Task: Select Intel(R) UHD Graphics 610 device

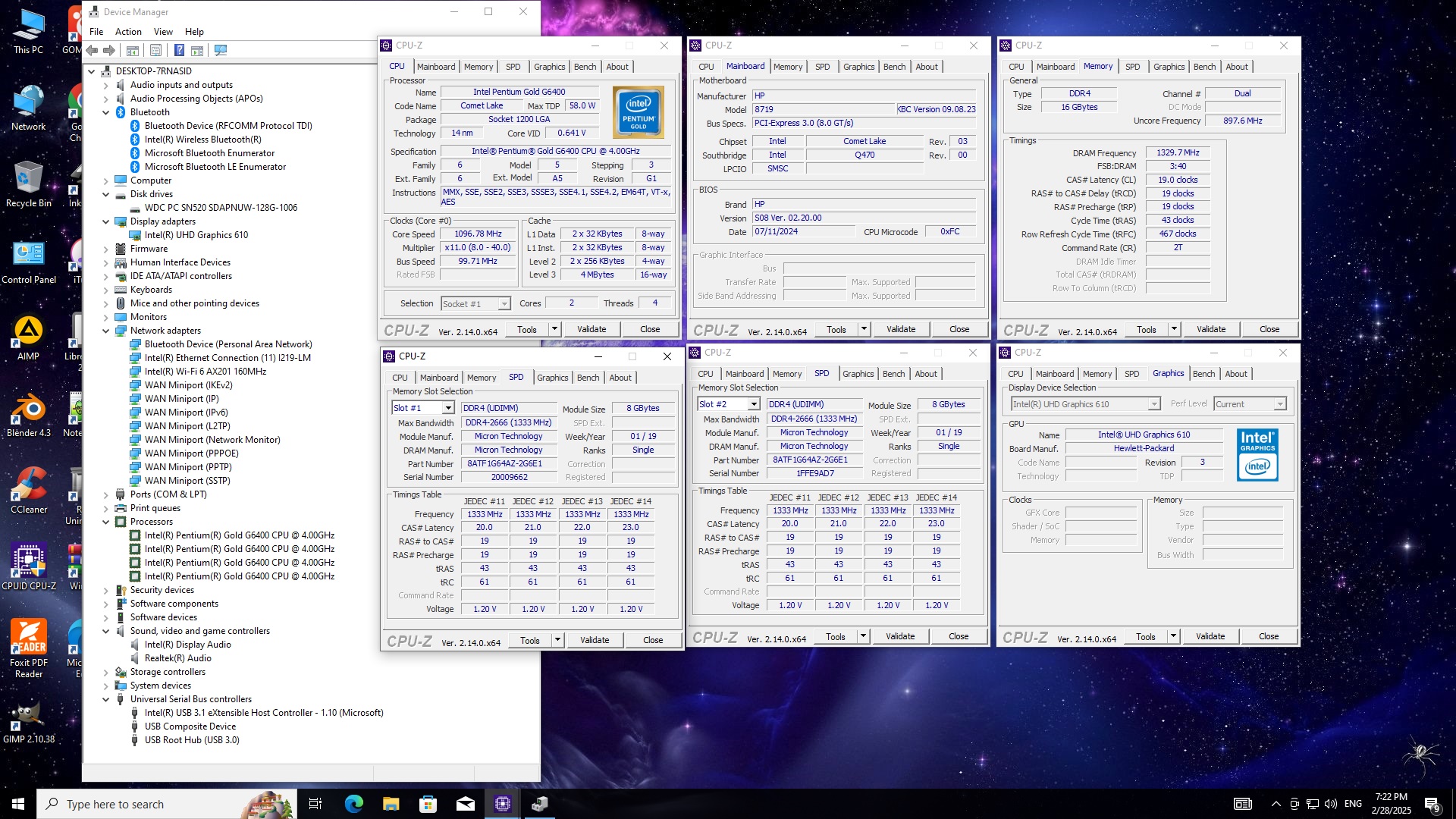Action: [x=196, y=235]
